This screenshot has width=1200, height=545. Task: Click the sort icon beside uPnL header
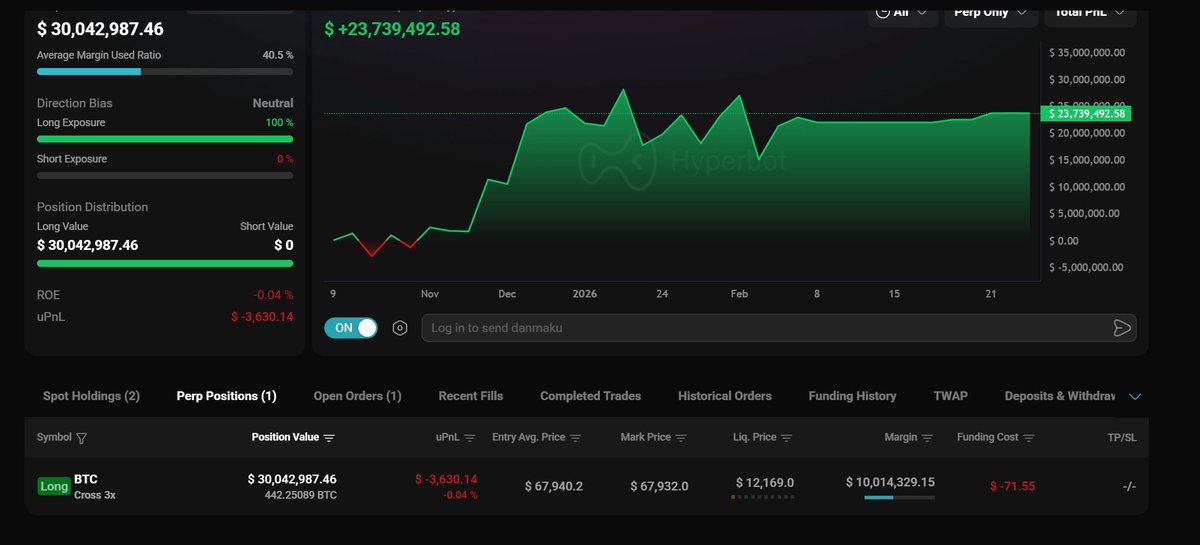point(471,438)
